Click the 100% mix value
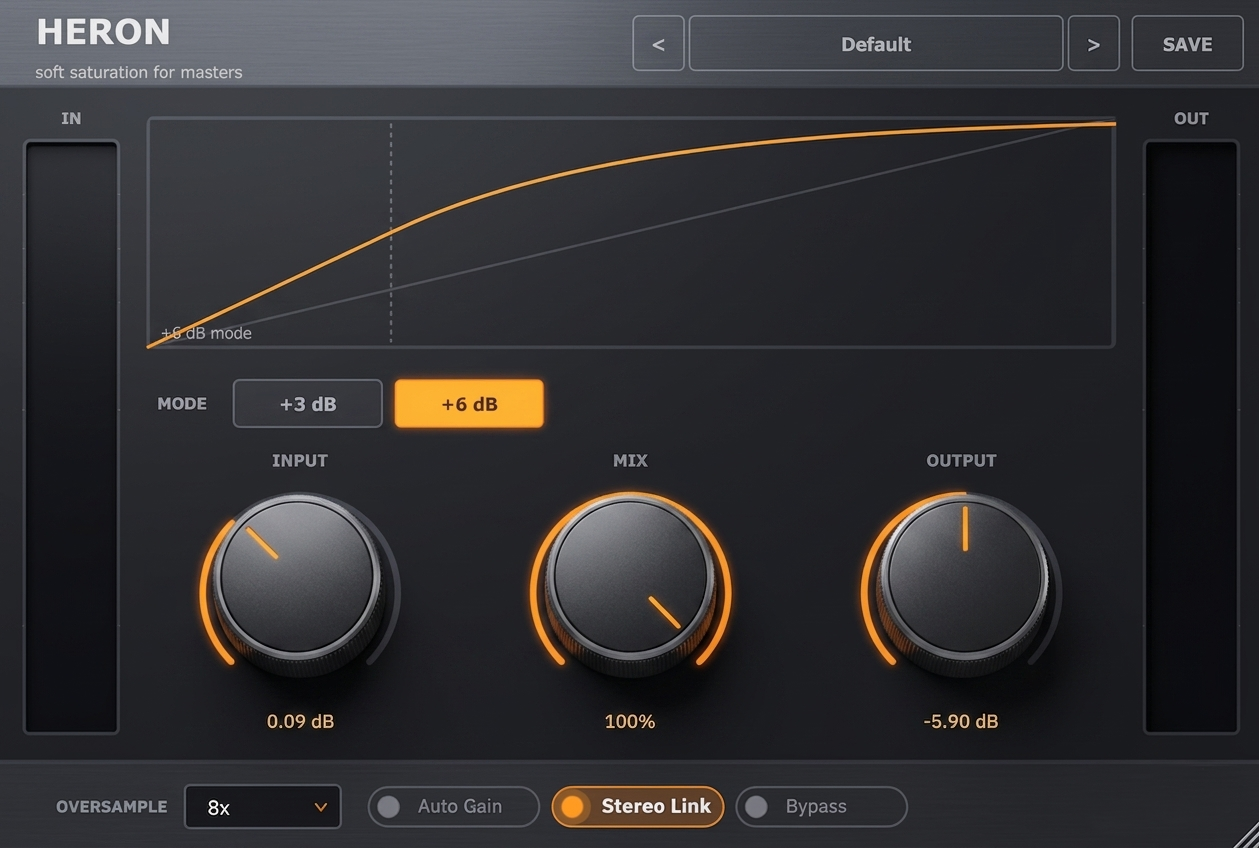Screen dimensions: 1259x848 pos(630,721)
